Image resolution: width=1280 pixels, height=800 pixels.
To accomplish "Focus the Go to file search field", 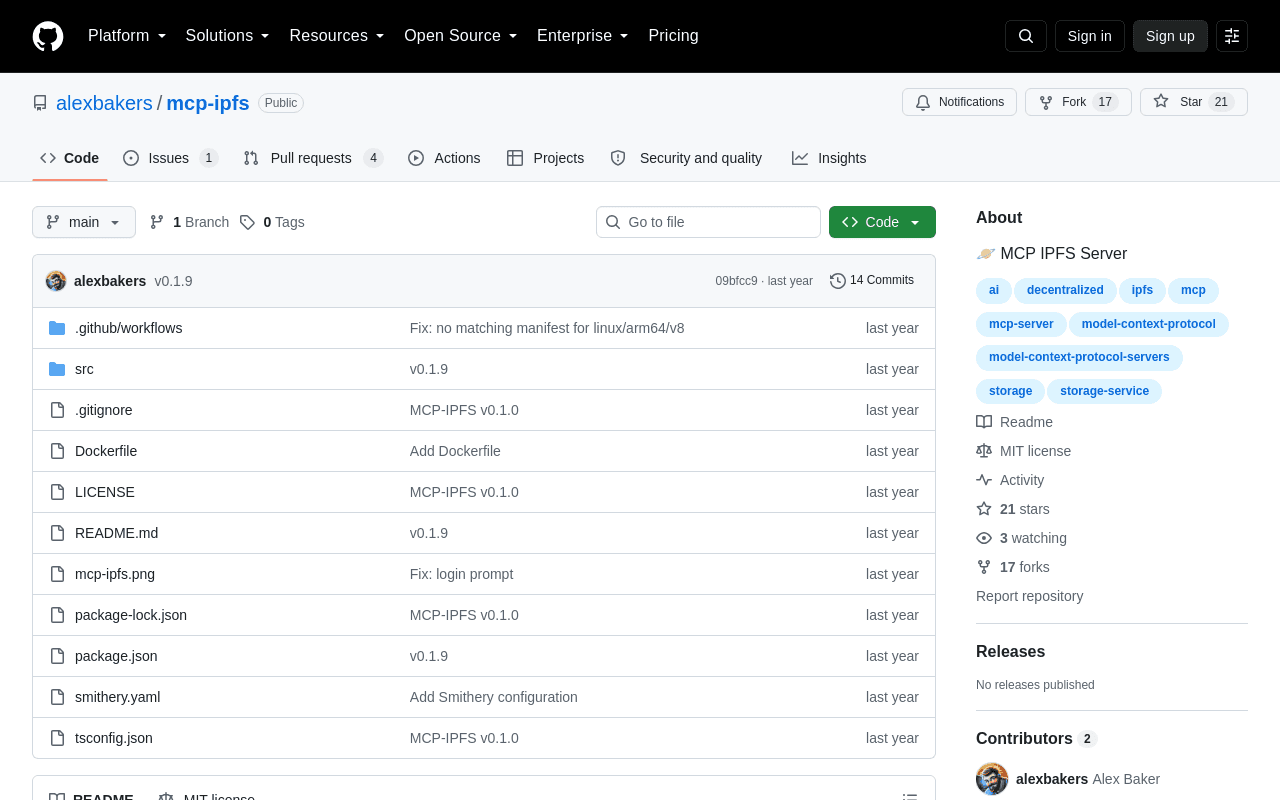I will (x=708, y=222).
